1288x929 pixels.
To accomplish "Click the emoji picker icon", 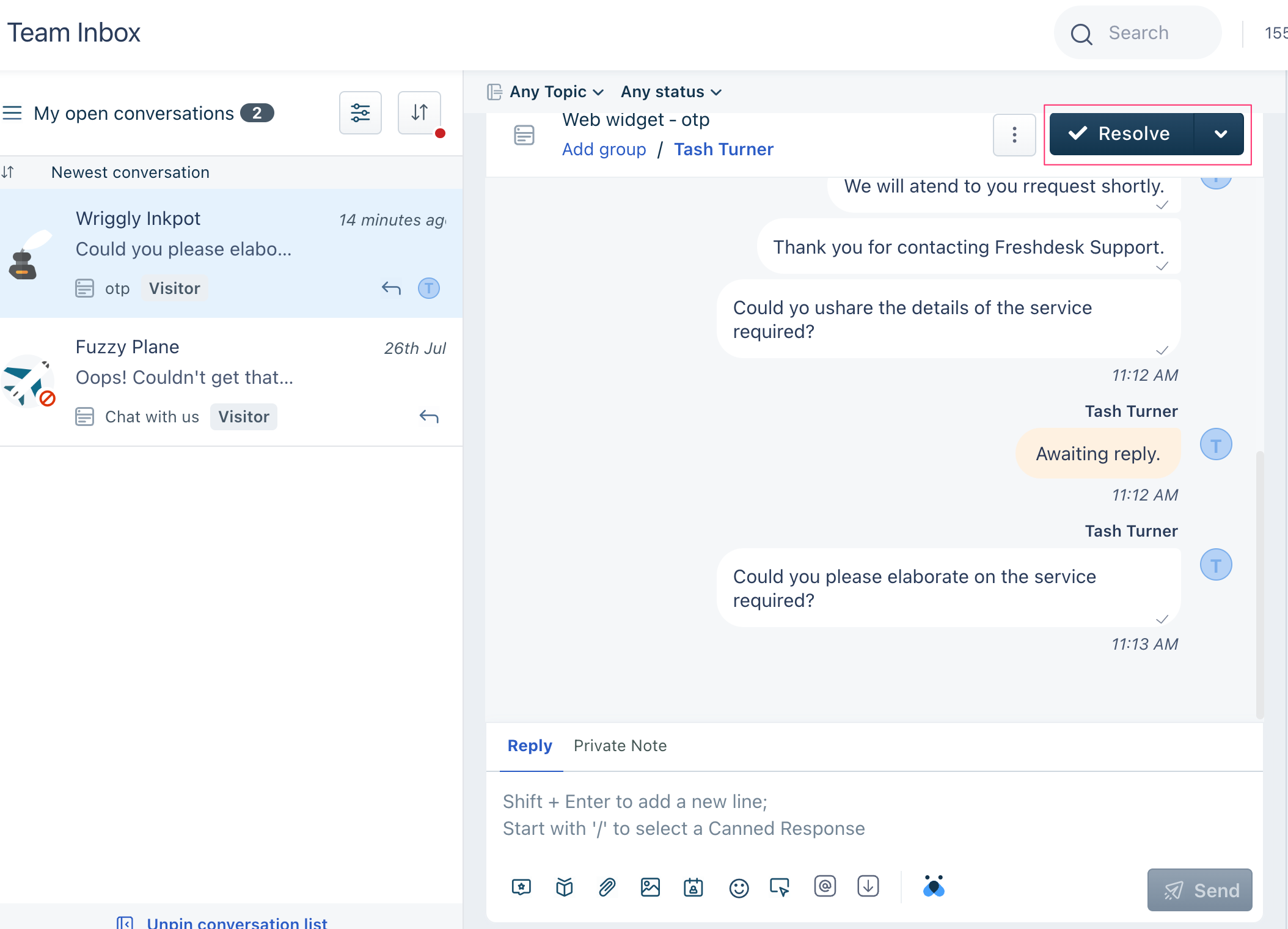I will [738, 888].
